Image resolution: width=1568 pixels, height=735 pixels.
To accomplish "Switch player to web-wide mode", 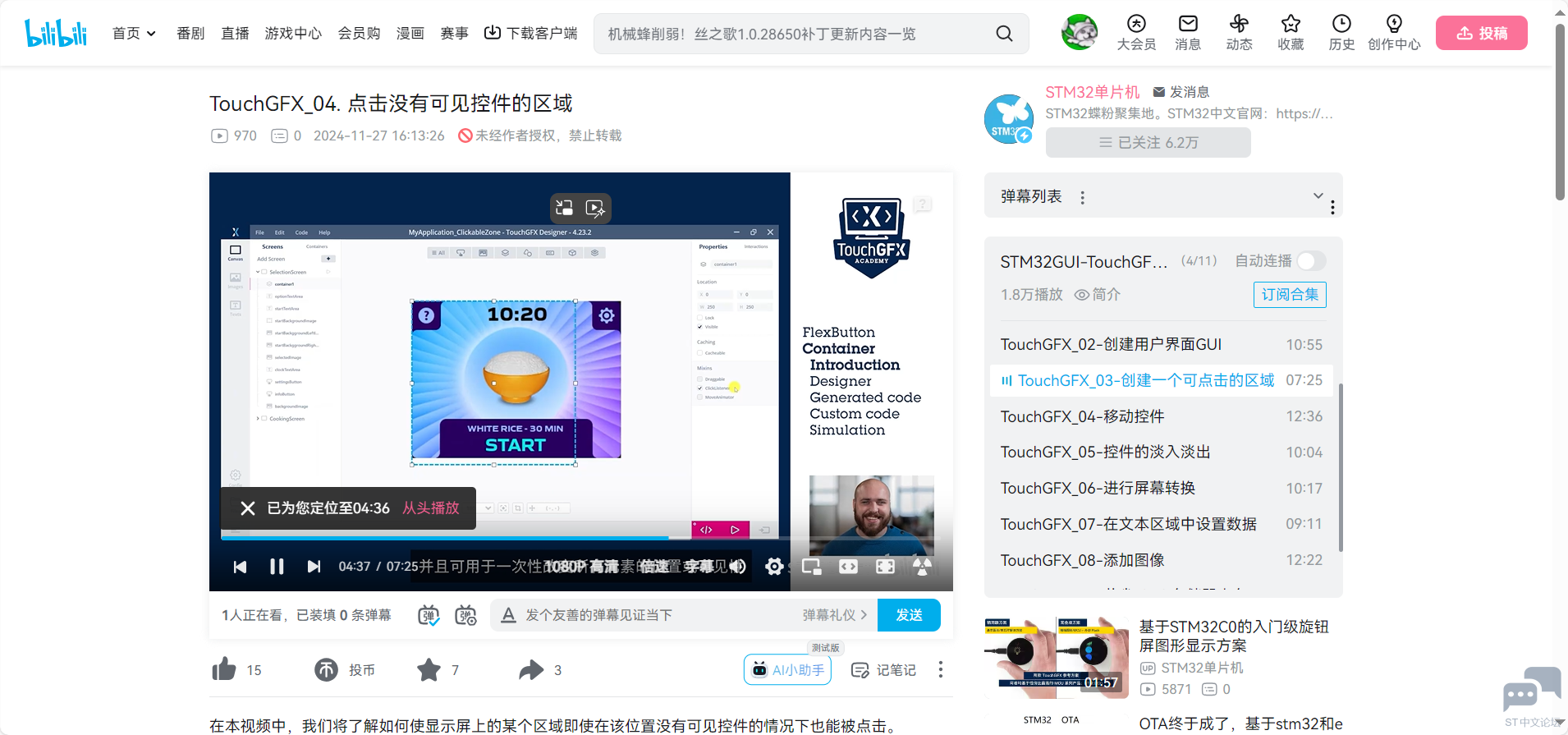I will coord(848,567).
